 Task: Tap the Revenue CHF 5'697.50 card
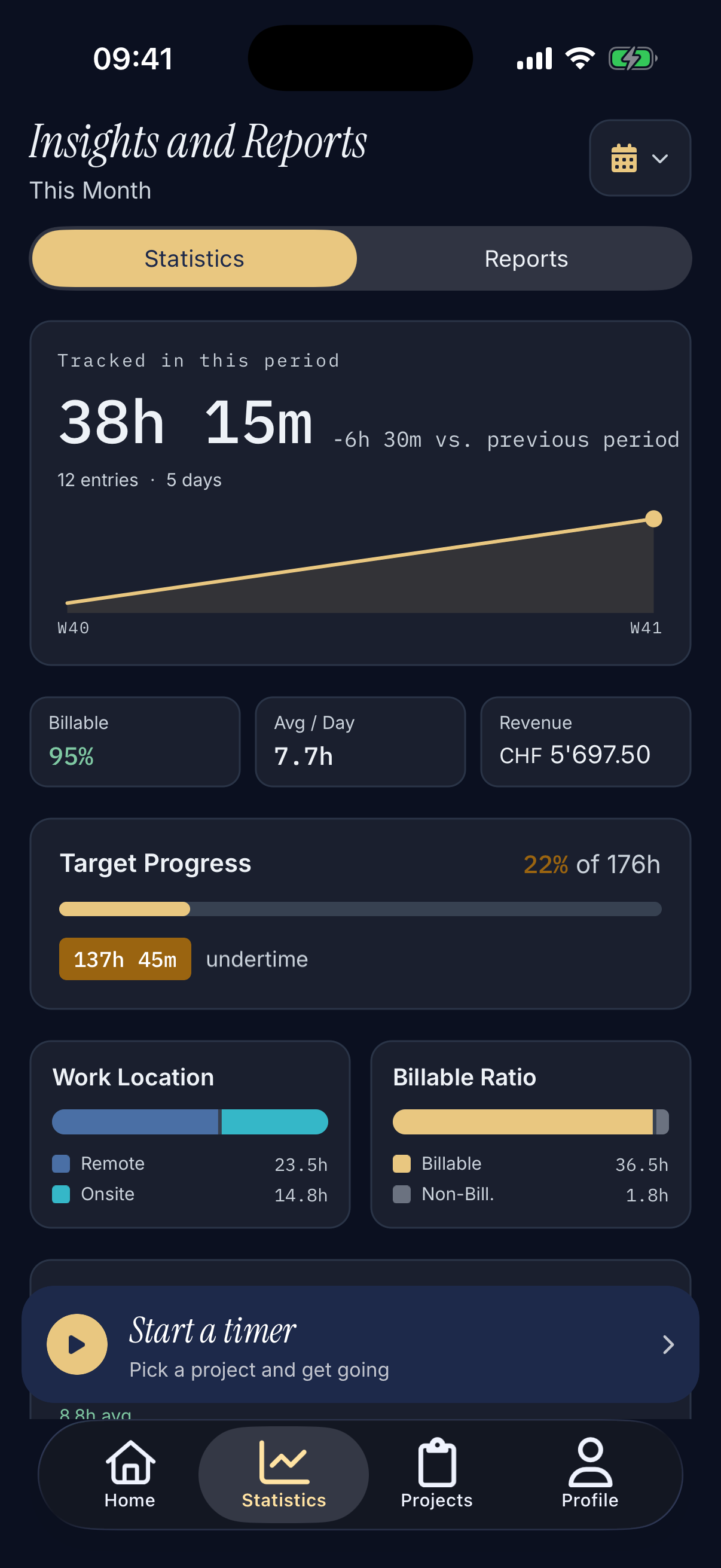(585, 742)
